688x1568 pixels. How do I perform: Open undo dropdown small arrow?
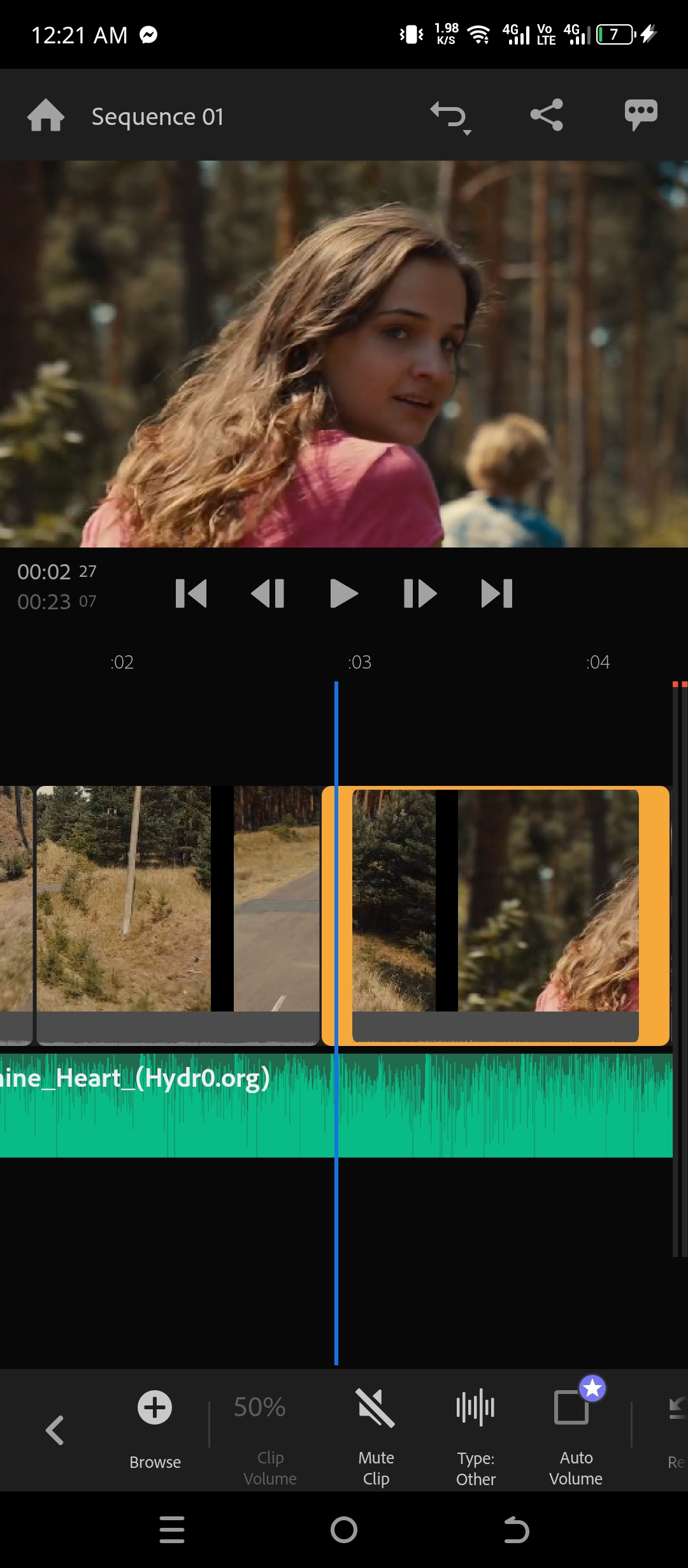click(468, 133)
